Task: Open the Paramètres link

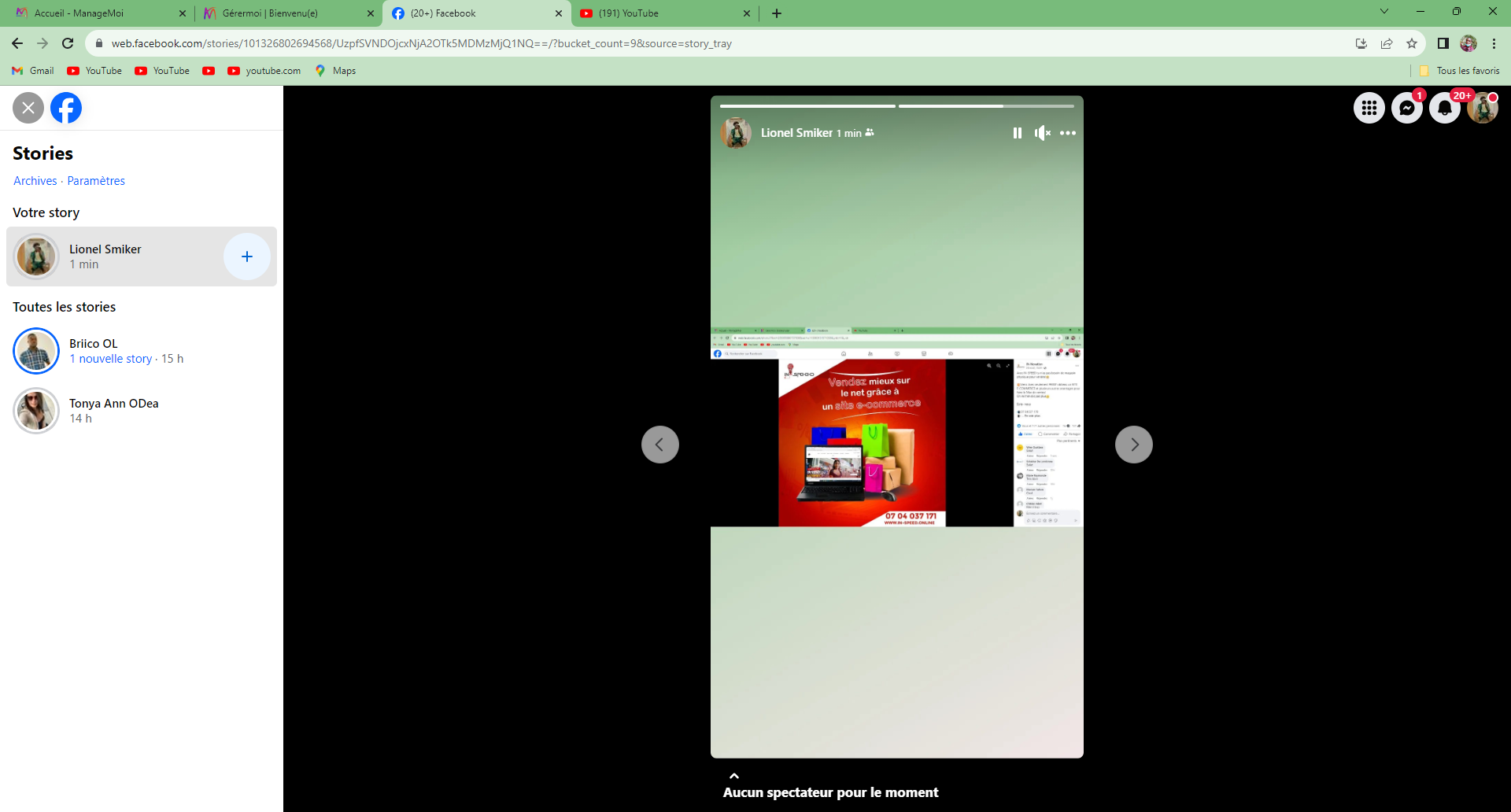Action: tap(96, 181)
